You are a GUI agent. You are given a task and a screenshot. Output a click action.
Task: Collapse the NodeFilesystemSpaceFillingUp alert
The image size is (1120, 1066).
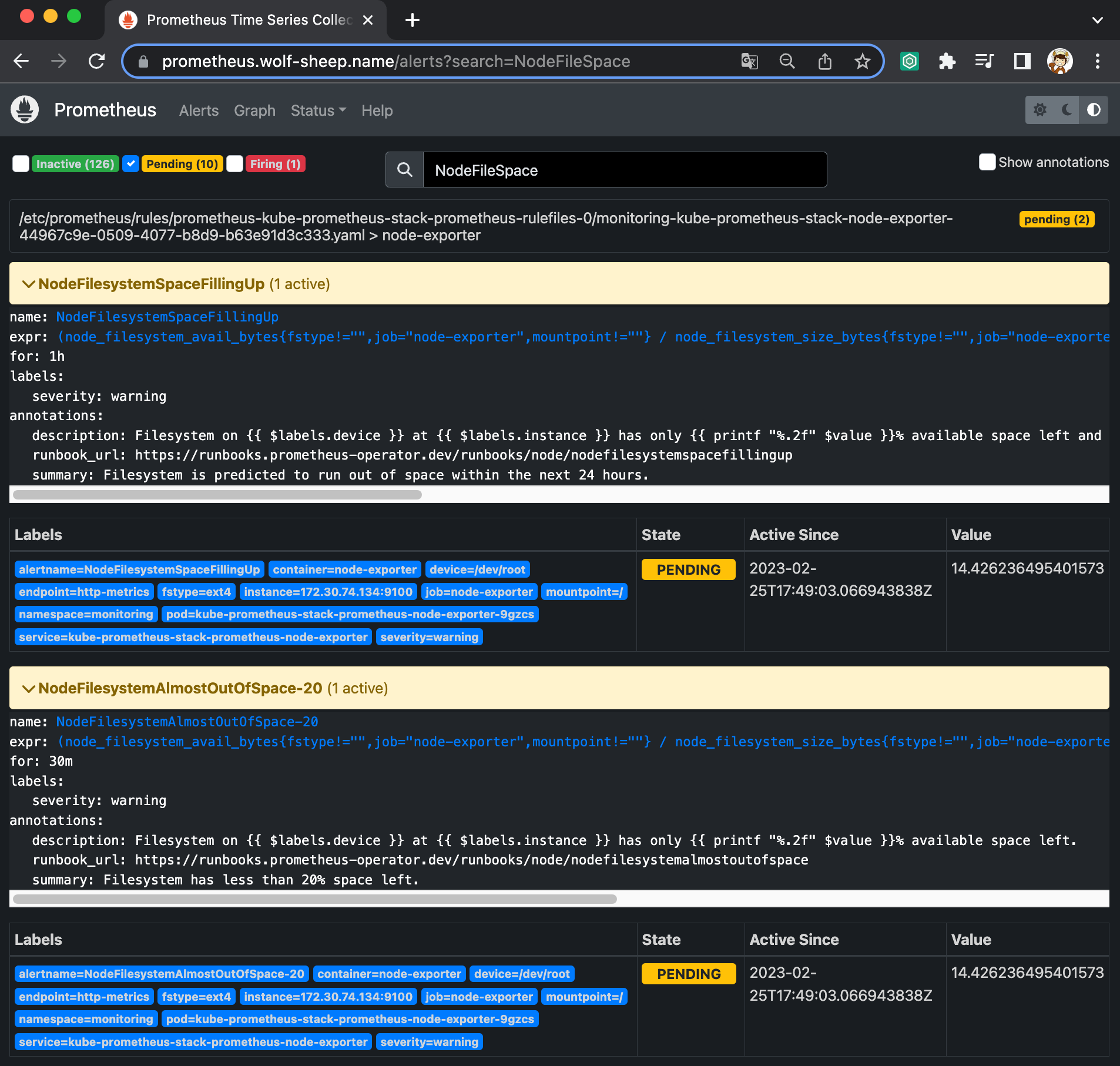[x=559, y=284]
